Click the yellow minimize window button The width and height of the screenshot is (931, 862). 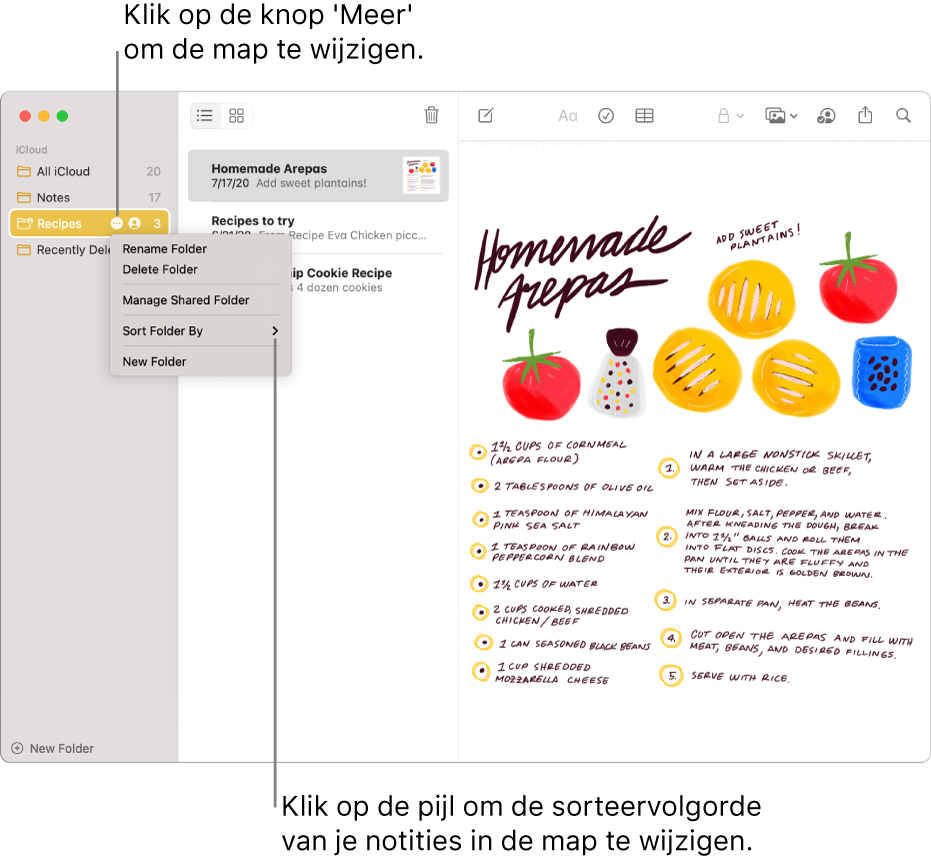point(44,116)
